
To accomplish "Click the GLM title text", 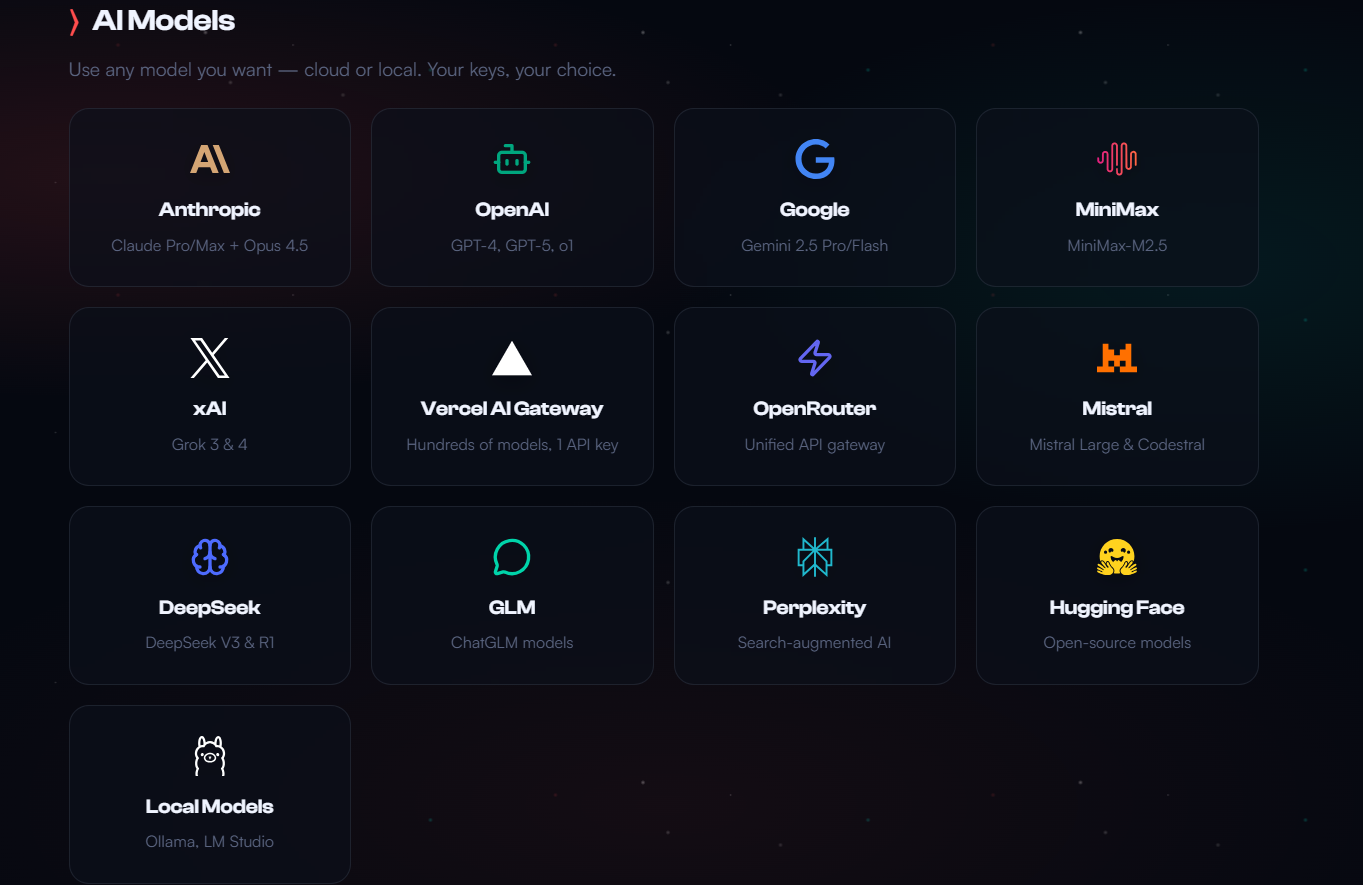I will point(512,608).
